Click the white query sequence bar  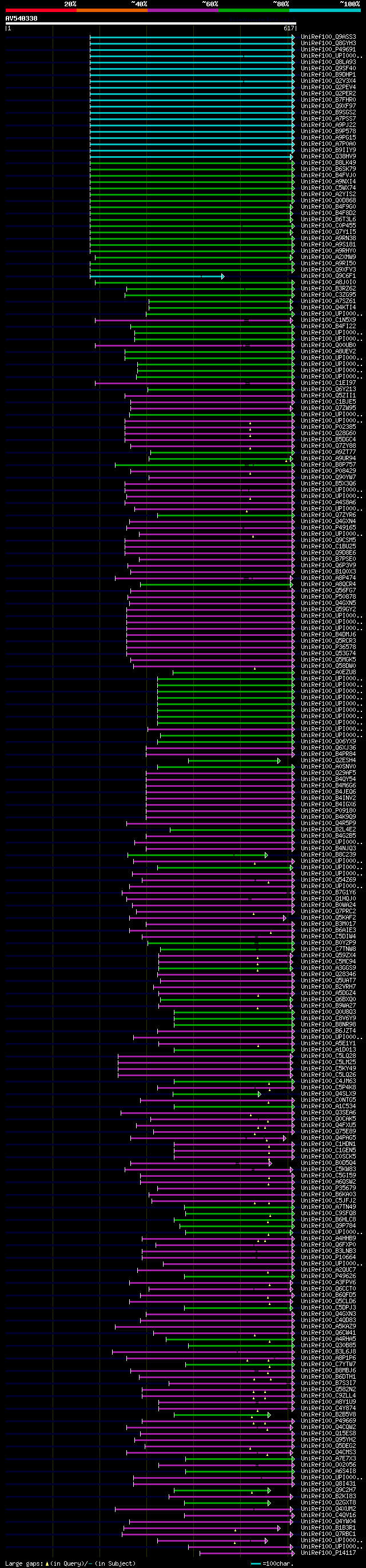pyautogui.click(x=151, y=23)
